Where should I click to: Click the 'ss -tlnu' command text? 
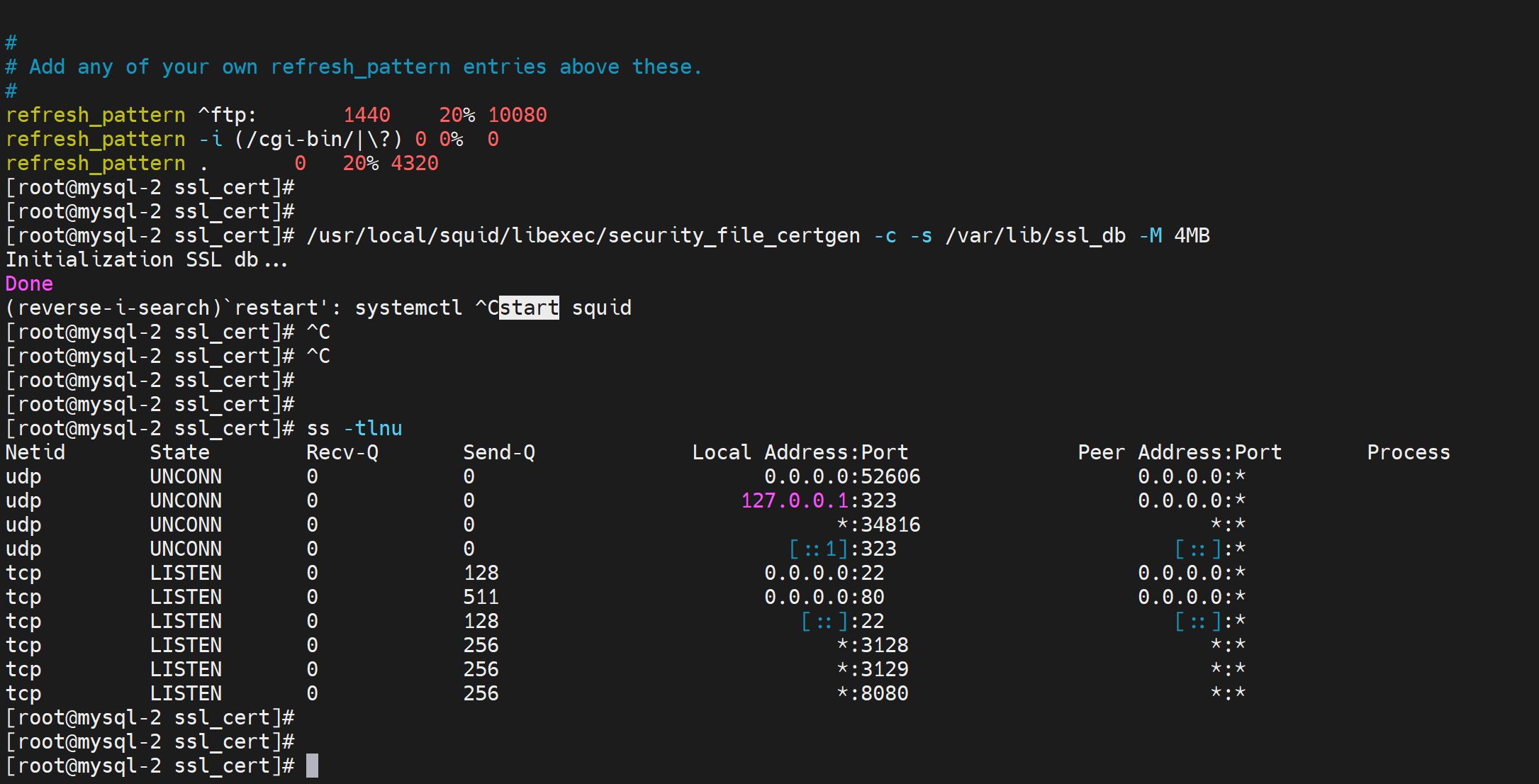click(354, 428)
